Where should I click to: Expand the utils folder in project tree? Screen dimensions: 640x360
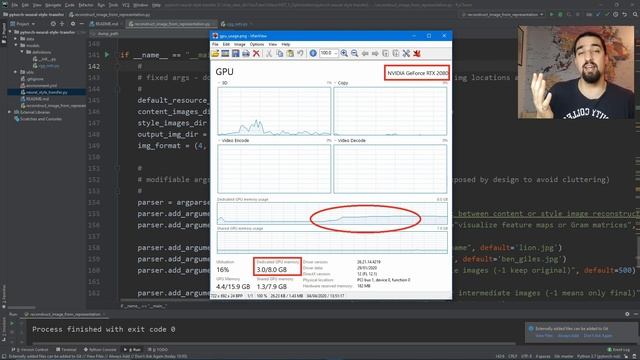pos(16,72)
